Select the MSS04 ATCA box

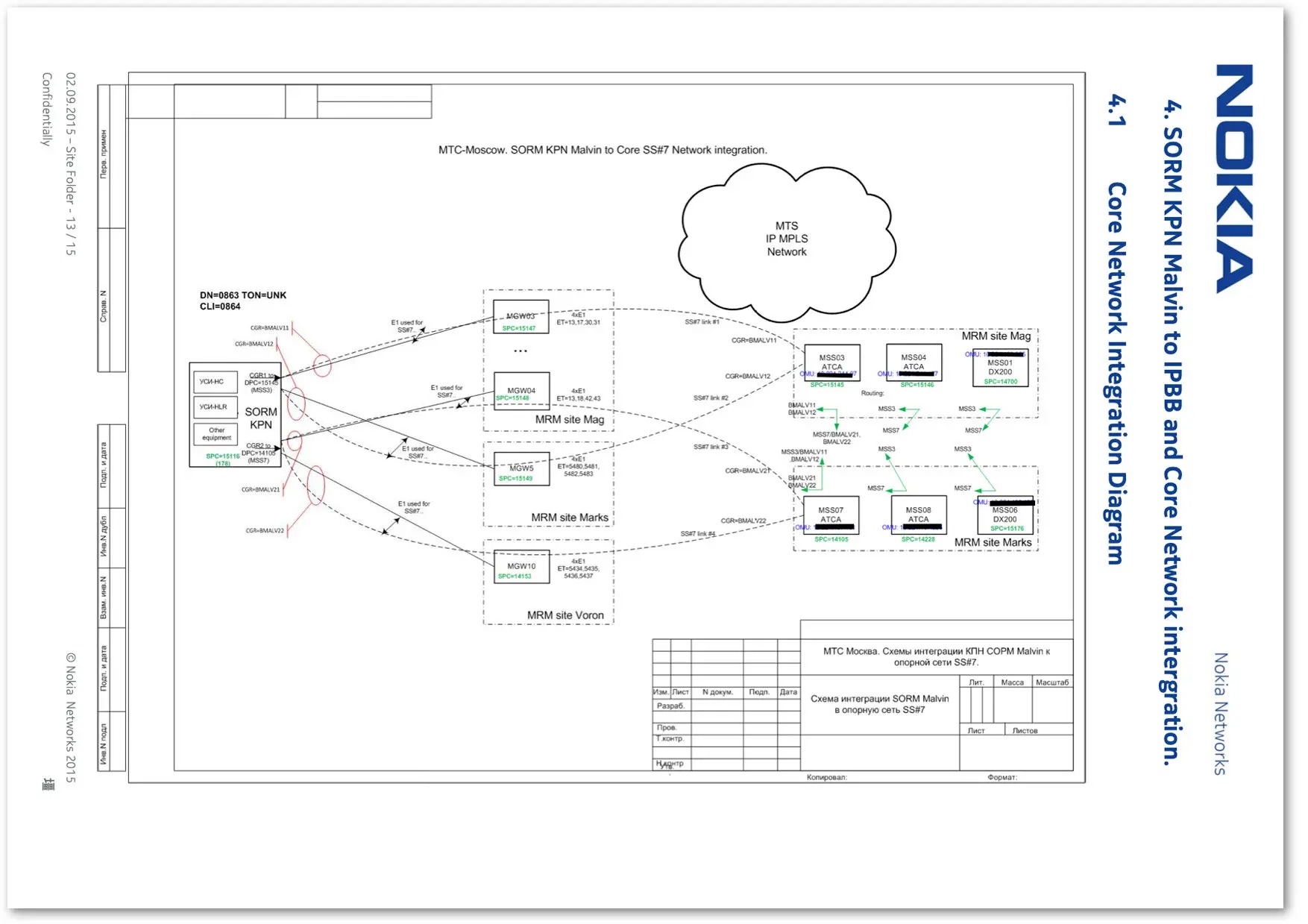click(914, 363)
